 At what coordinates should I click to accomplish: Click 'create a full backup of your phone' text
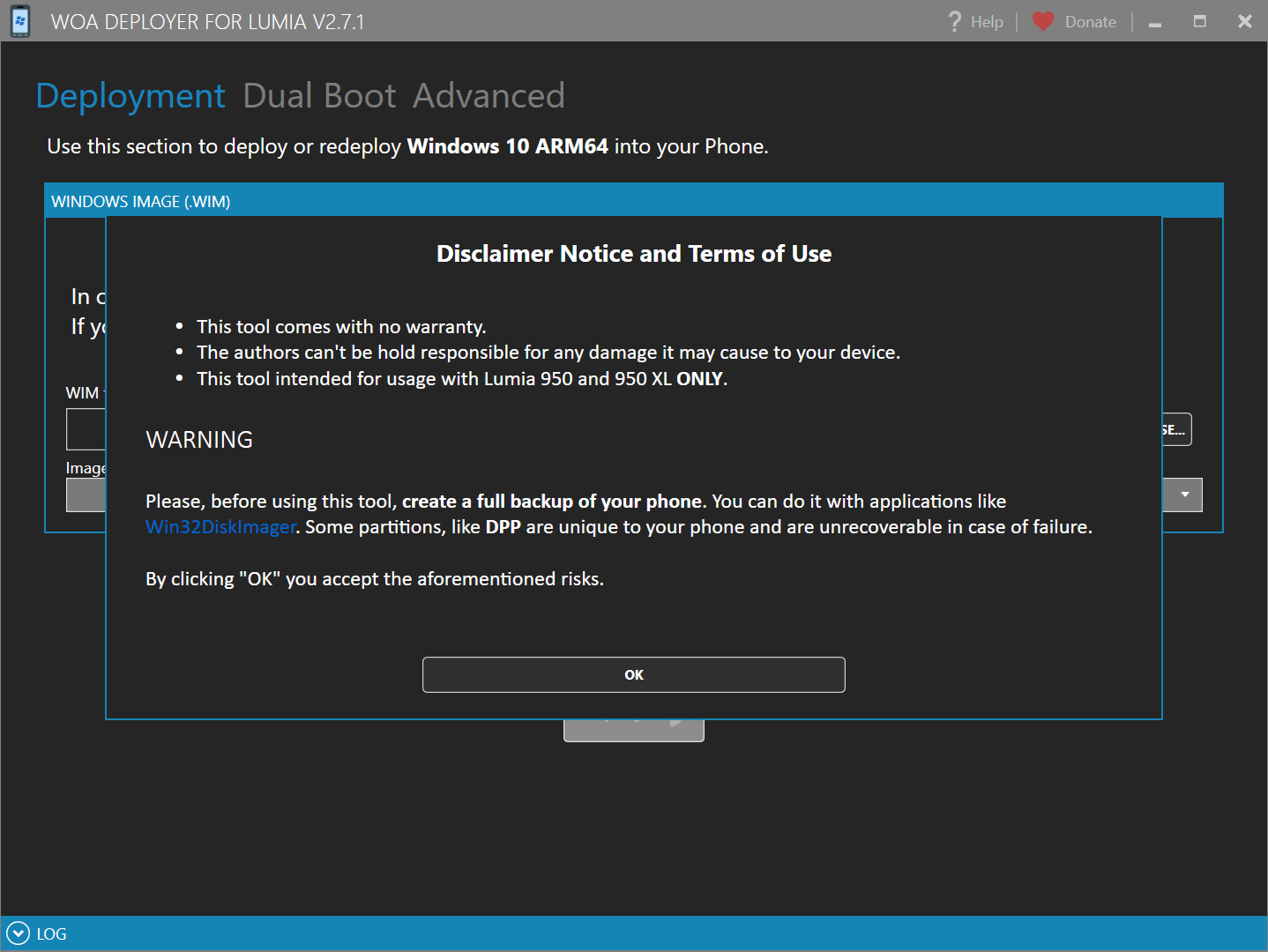[552, 502]
